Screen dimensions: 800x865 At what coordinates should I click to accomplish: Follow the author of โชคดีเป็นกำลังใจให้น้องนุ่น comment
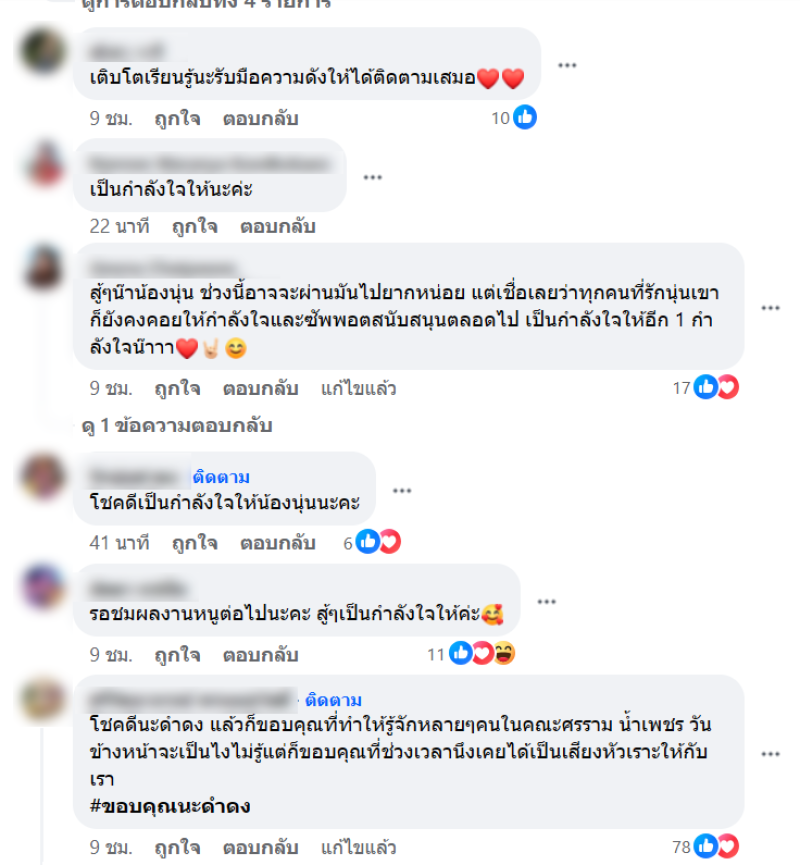[x=221, y=477]
